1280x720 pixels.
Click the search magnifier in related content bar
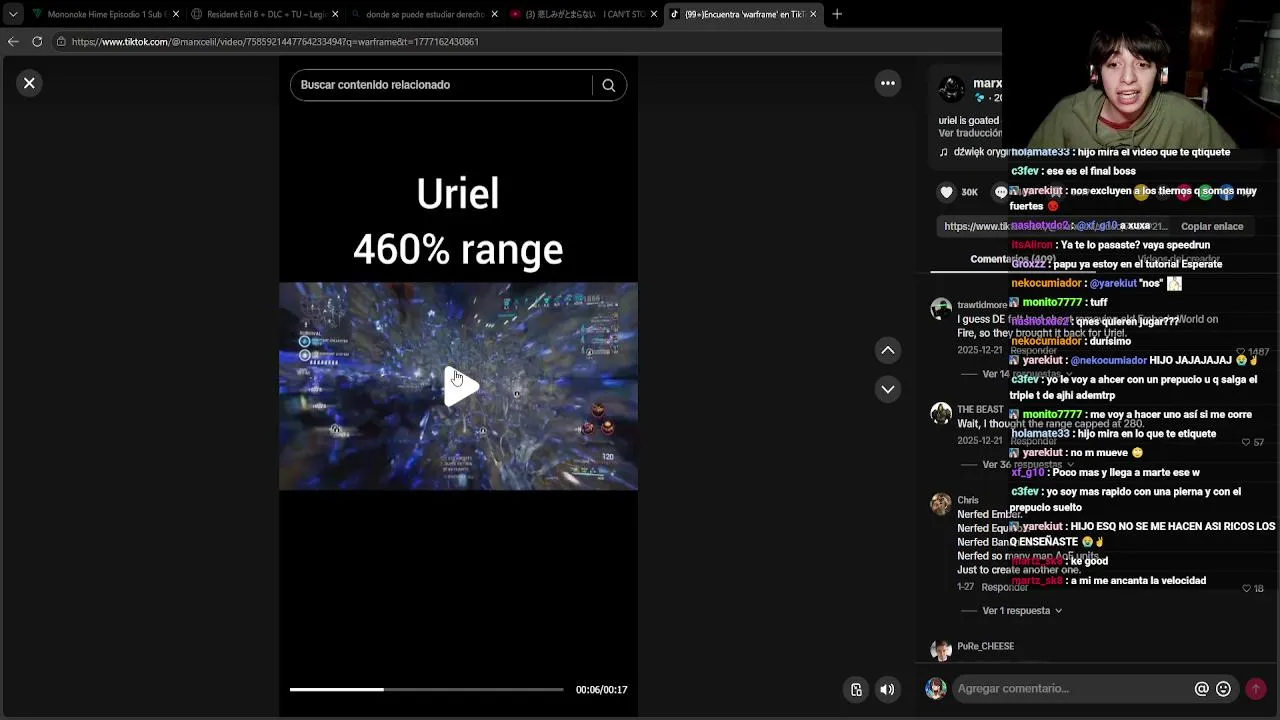[x=608, y=85]
